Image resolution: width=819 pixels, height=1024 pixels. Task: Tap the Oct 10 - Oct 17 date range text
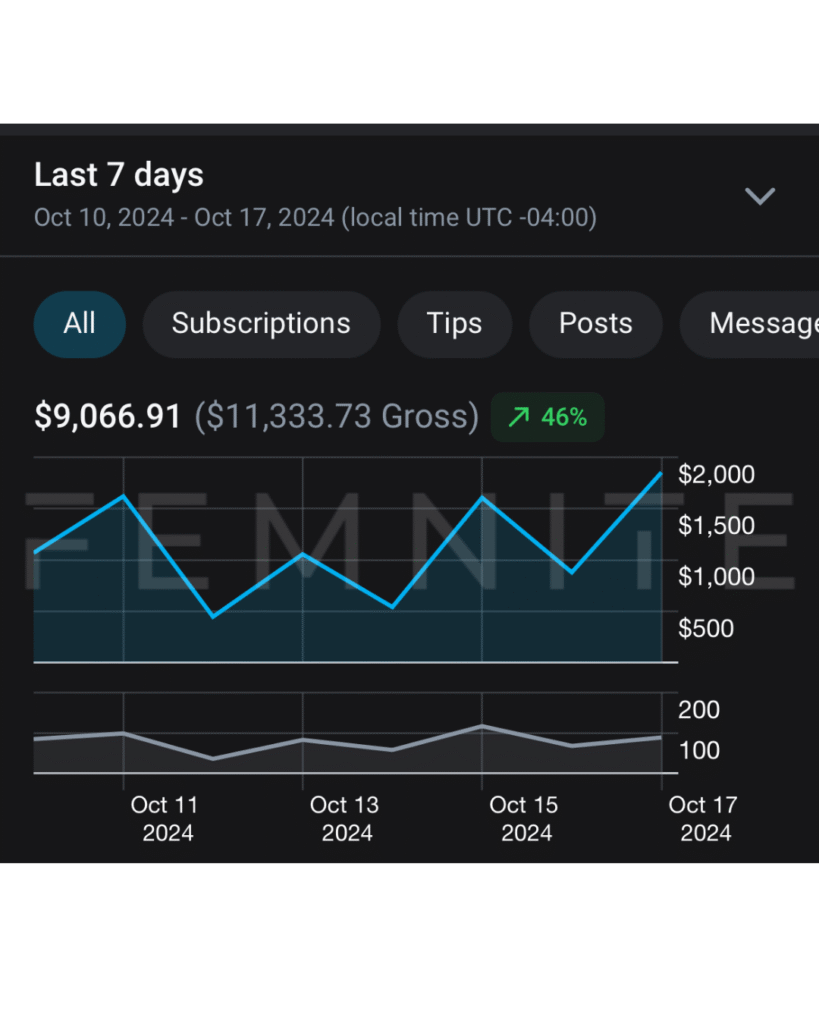click(315, 218)
